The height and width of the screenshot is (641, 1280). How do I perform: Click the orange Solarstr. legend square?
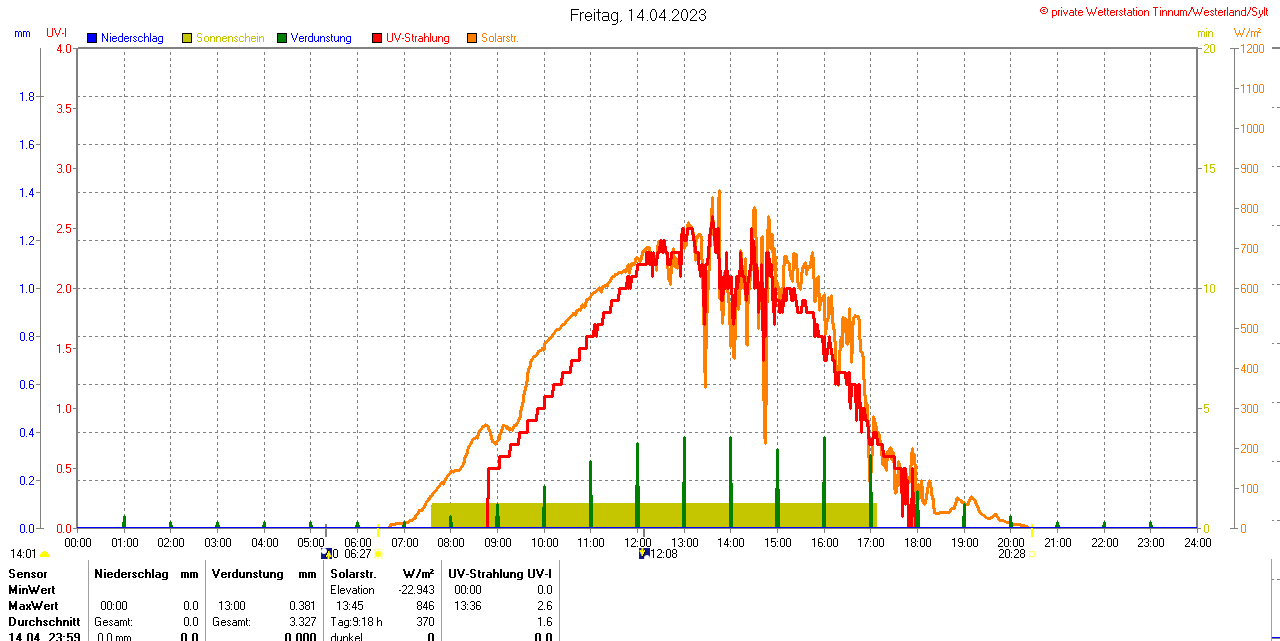pyautogui.click(x=472, y=38)
